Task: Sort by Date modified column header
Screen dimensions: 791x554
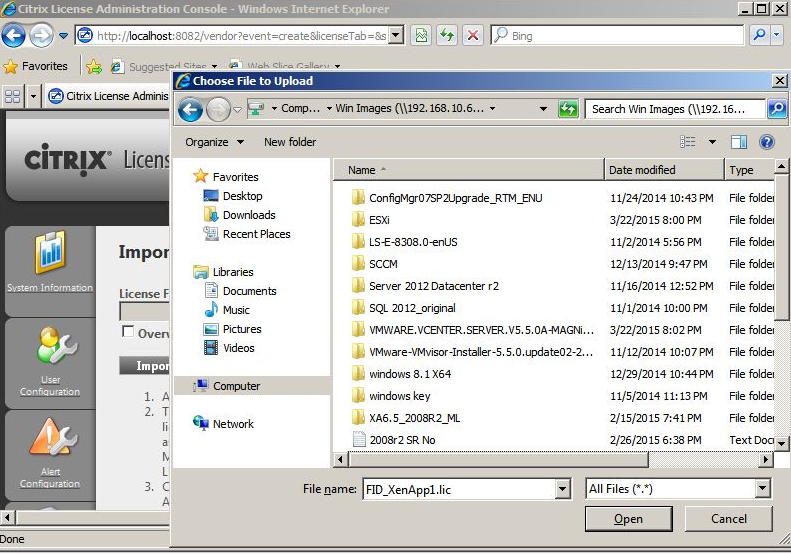Action: click(664, 170)
